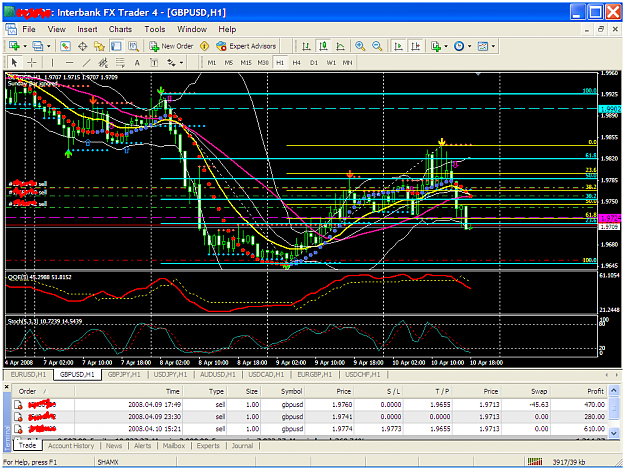The image size is (625, 470).
Task: Open the Journal terminal tab
Action: pos(242,446)
